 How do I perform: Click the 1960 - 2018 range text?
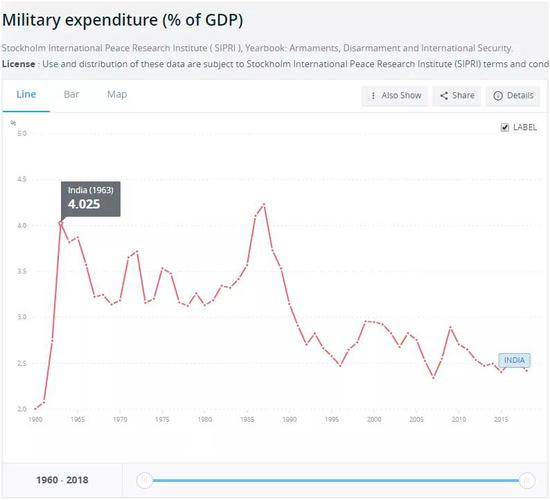point(62,480)
